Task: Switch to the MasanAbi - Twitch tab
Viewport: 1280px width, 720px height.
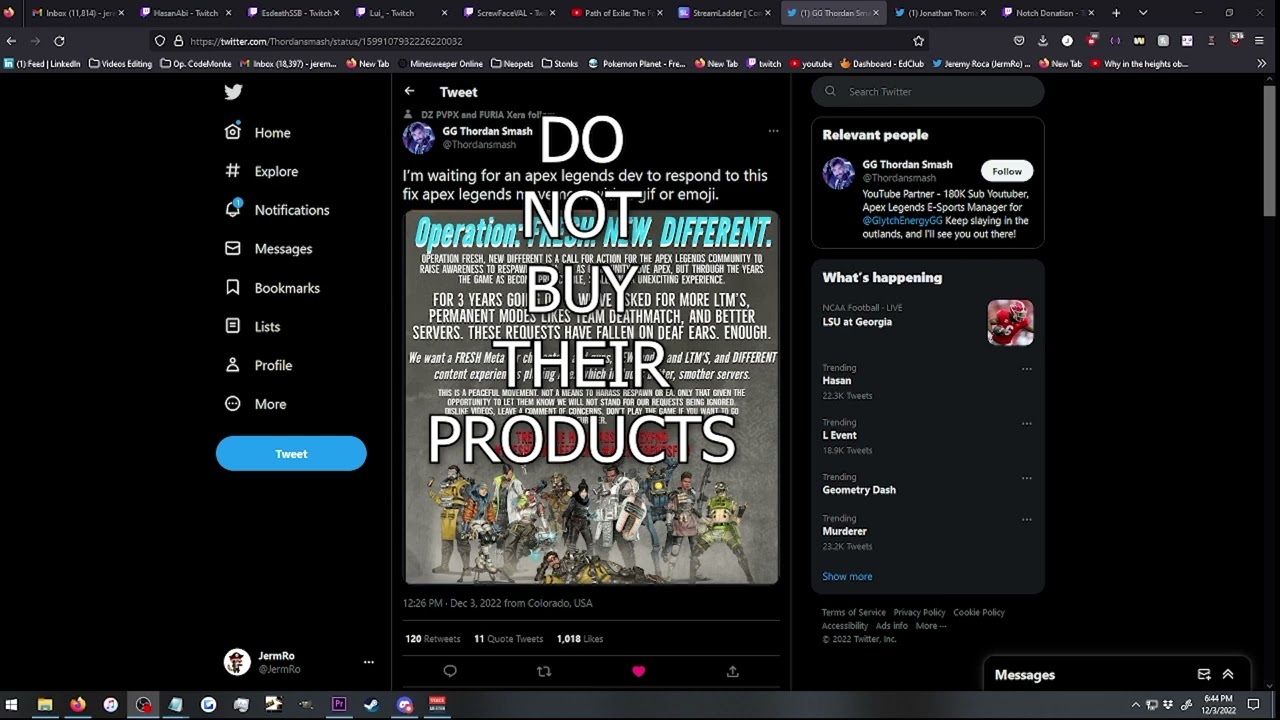Action: click(185, 13)
